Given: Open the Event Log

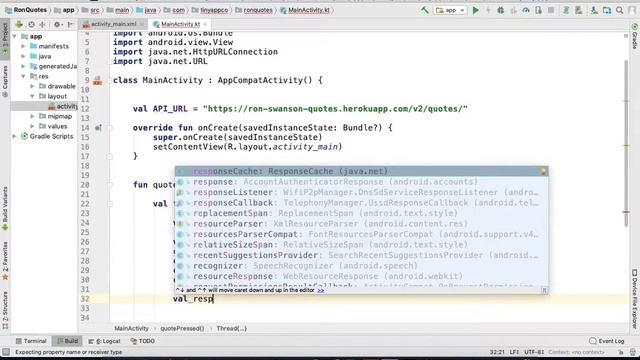Looking at the screenshot, I should tap(607, 341).
